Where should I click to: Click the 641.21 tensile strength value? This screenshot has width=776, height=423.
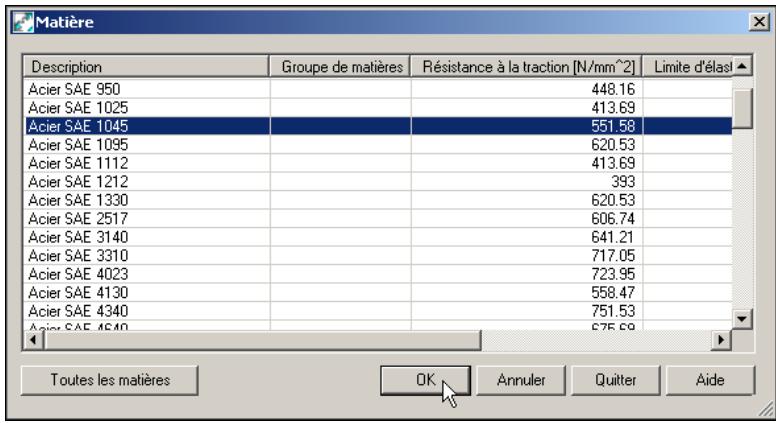(x=613, y=237)
